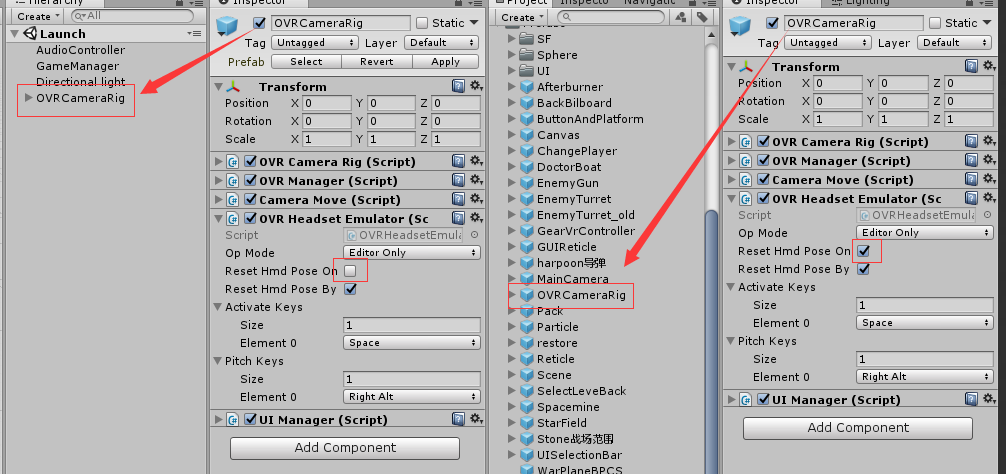Toggle Reset Hmd Pose By, Inspector beside Hierarchy
This screenshot has height=474, width=1006.
[x=350, y=289]
